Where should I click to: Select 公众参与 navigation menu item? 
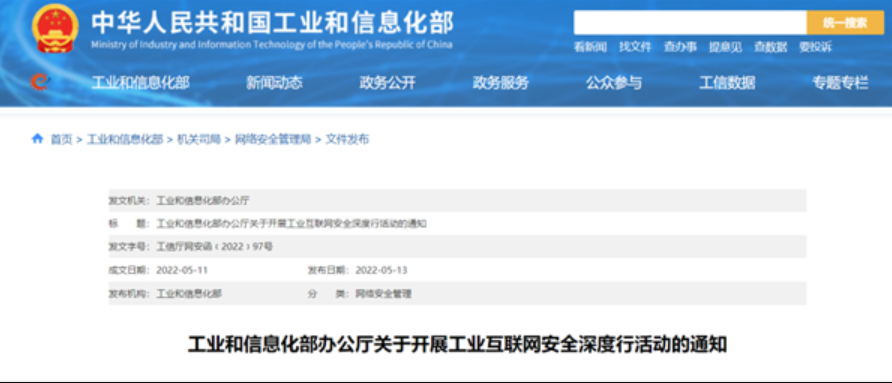pyautogui.click(x=614, y=83)
